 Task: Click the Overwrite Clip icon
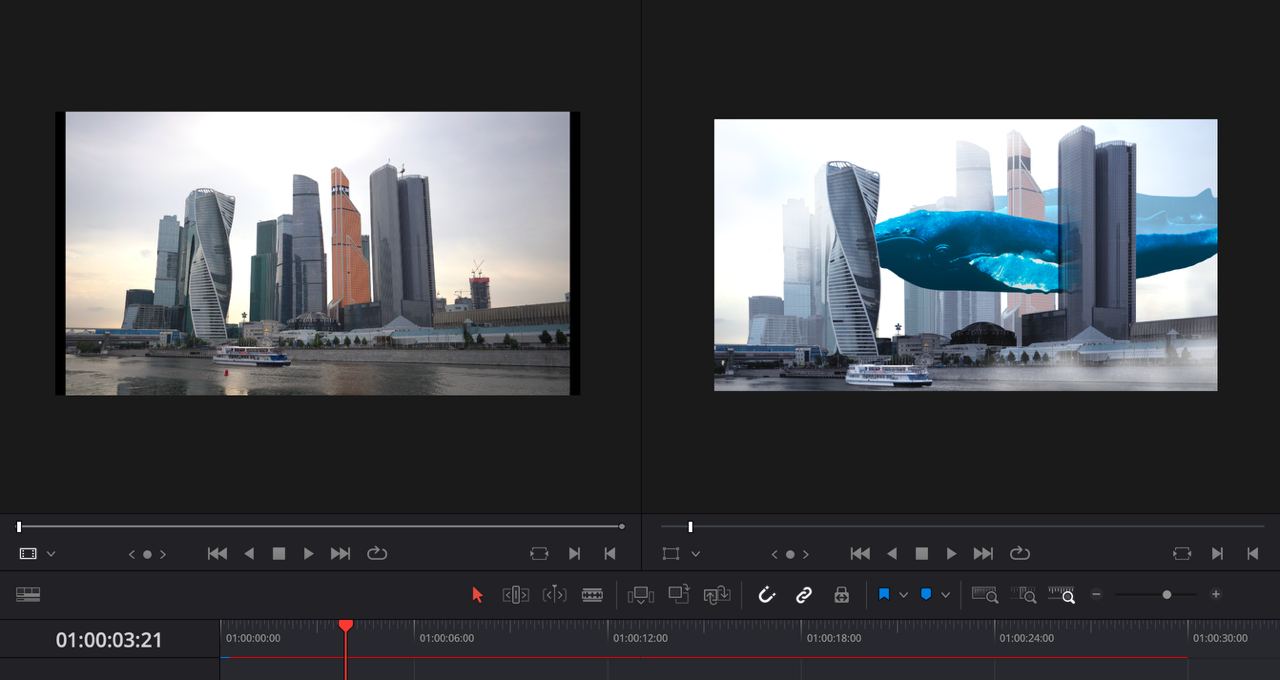tap(679, 594)
